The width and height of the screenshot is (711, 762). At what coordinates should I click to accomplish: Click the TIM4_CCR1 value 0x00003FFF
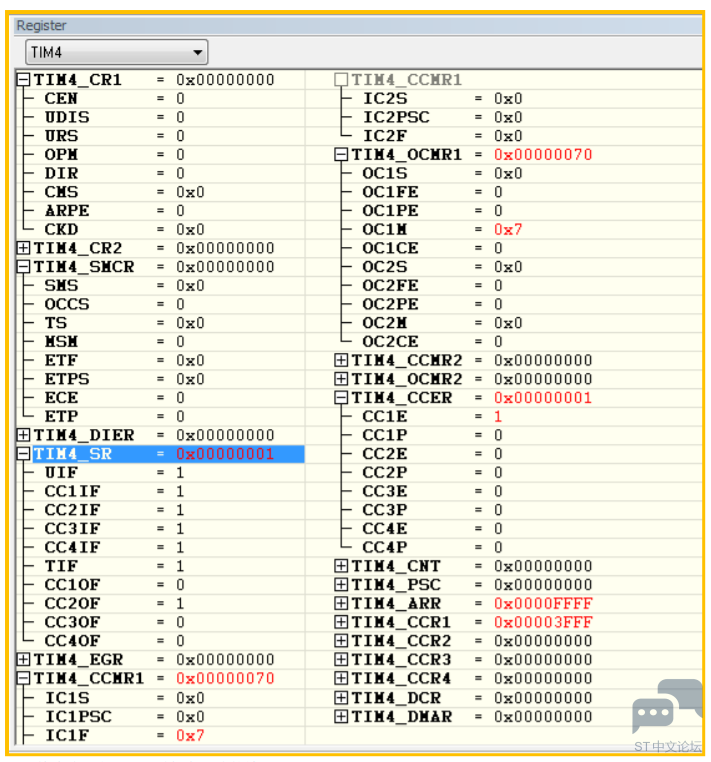tap(542, 622)
